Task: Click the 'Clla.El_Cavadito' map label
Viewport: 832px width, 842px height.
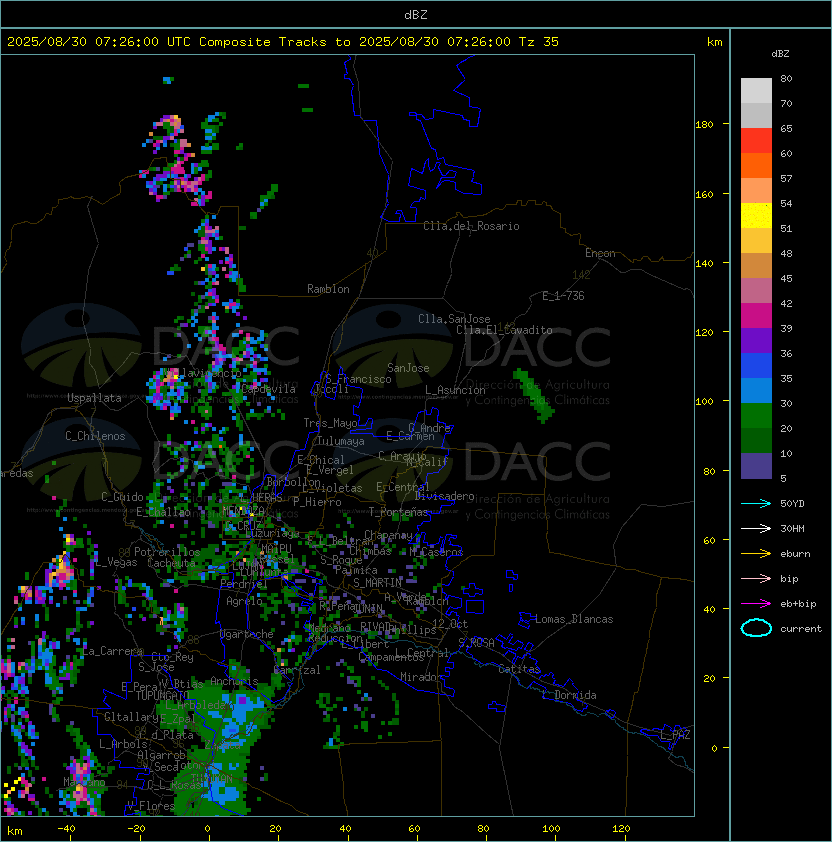Action: coord(504,330)
